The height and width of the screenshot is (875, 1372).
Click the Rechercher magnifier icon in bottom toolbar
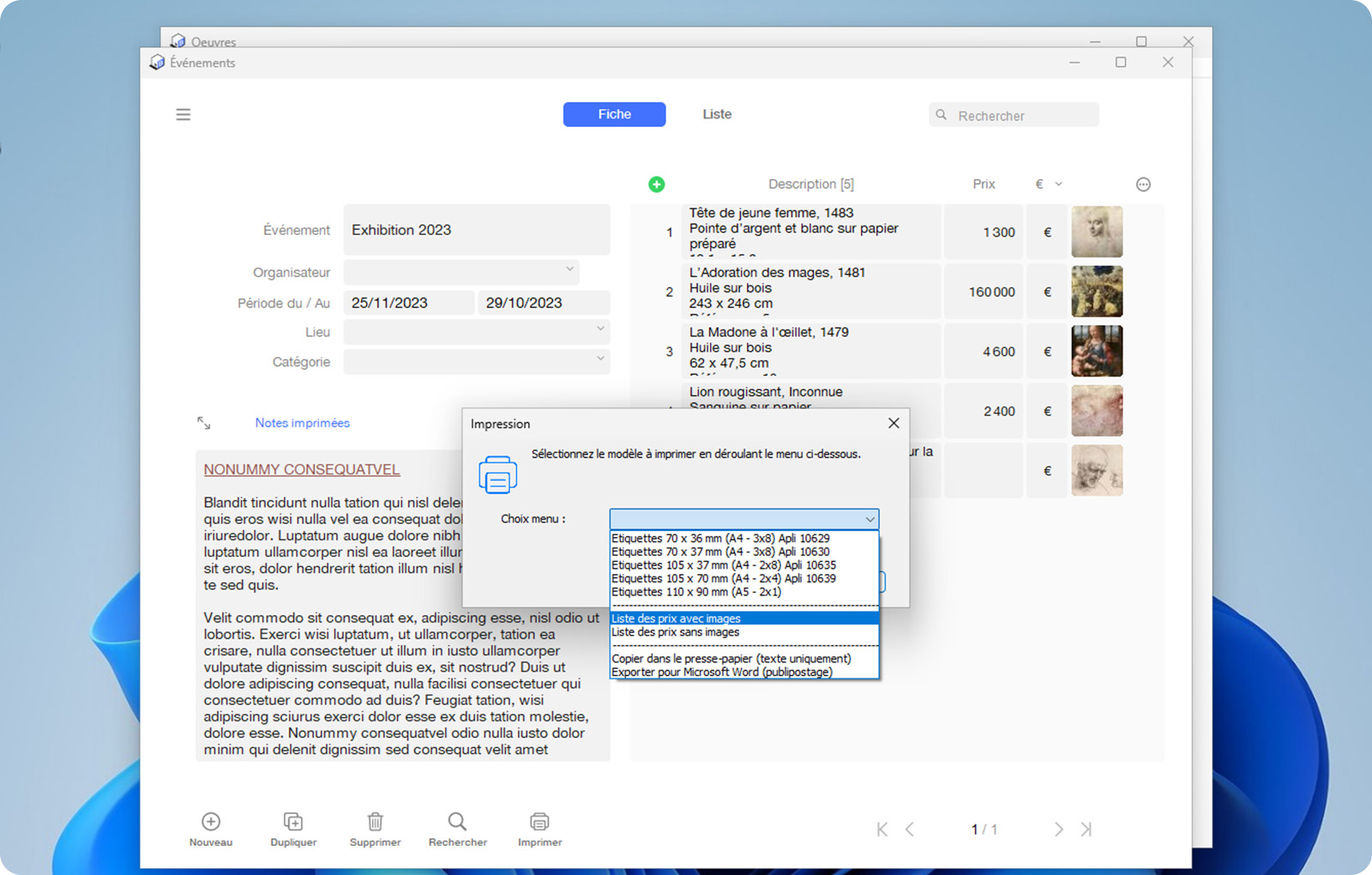tap(458, 822)
